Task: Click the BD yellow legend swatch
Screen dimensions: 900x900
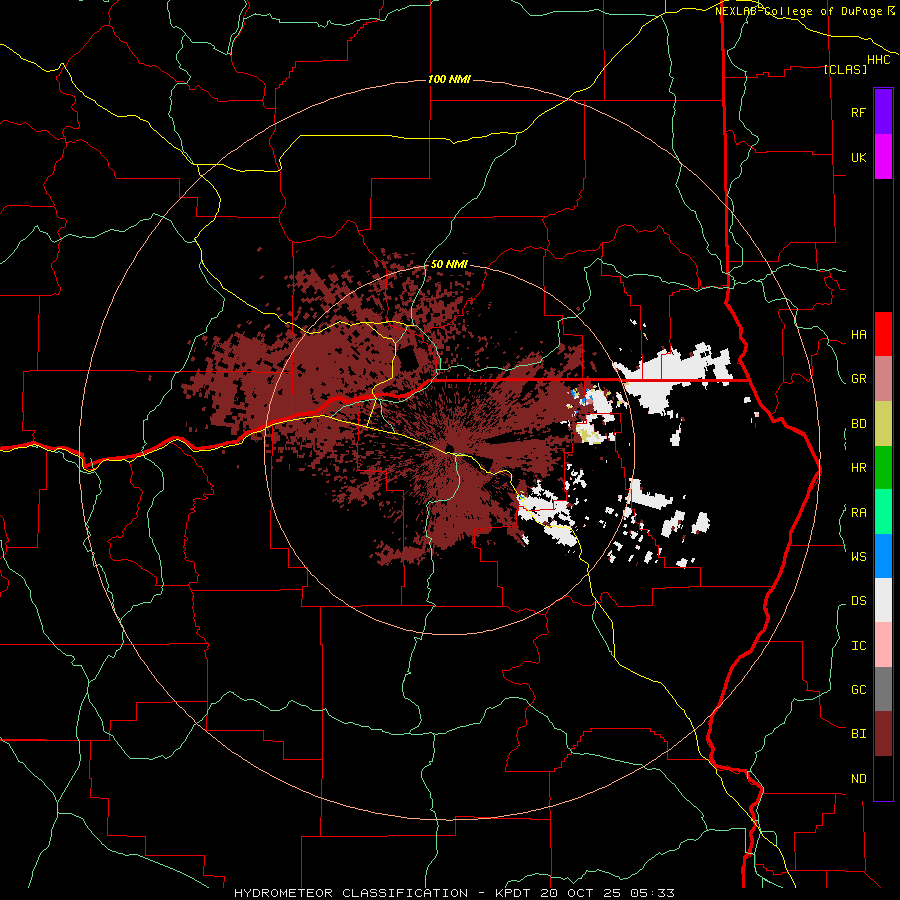Action: [883, 424]
